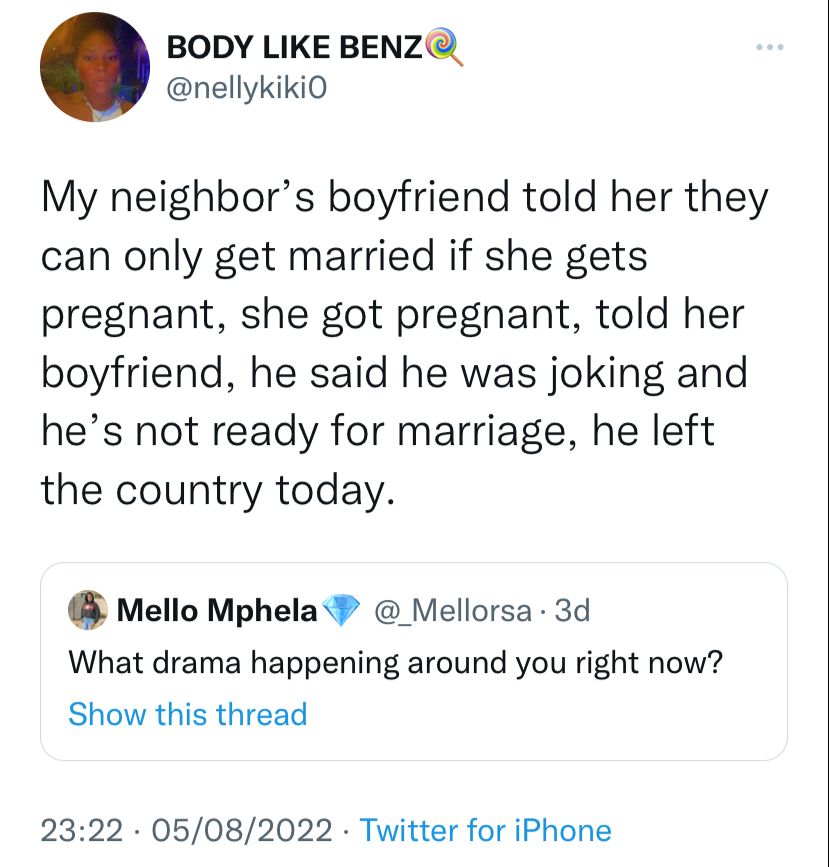Click Mello Mphela's small avatar
The image size is (829, 867).
pos(88,610)
